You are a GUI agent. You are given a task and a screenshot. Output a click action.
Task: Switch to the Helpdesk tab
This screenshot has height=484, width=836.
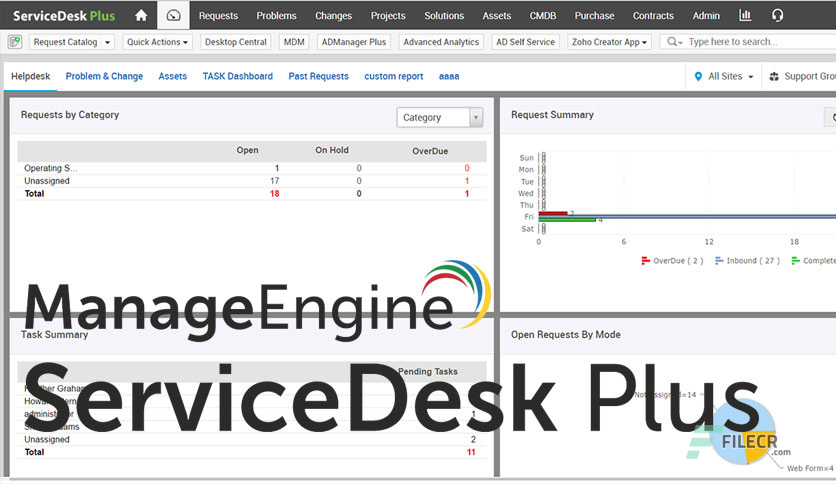pos(30,76)
